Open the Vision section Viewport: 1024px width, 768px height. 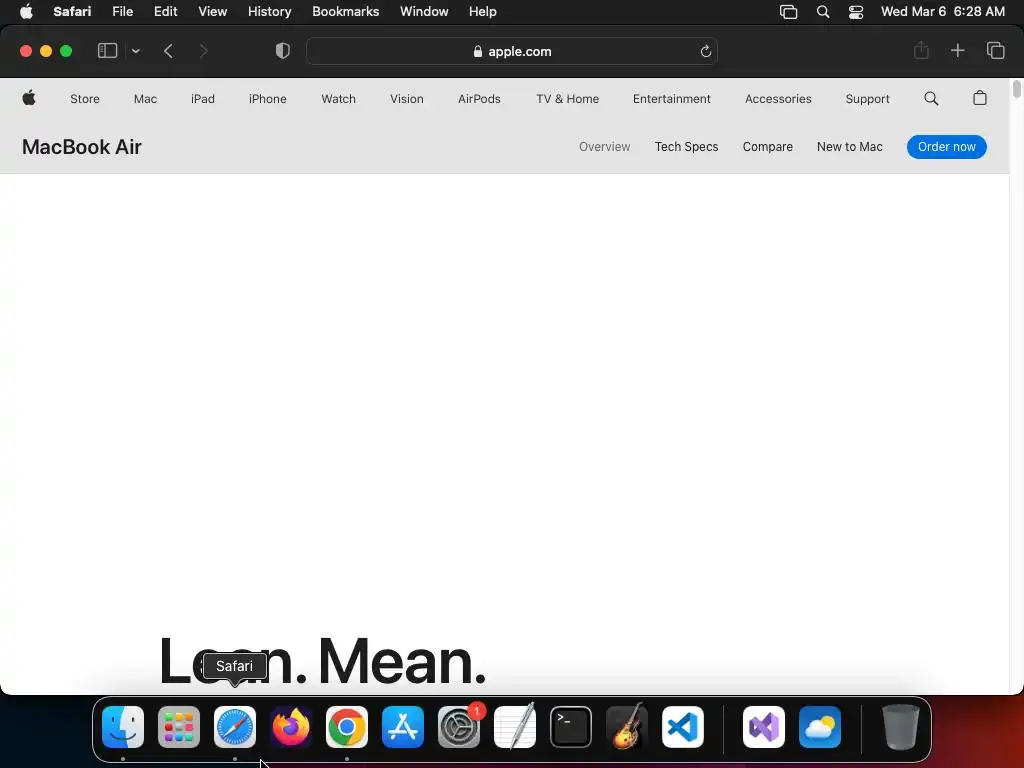[407, 99]
